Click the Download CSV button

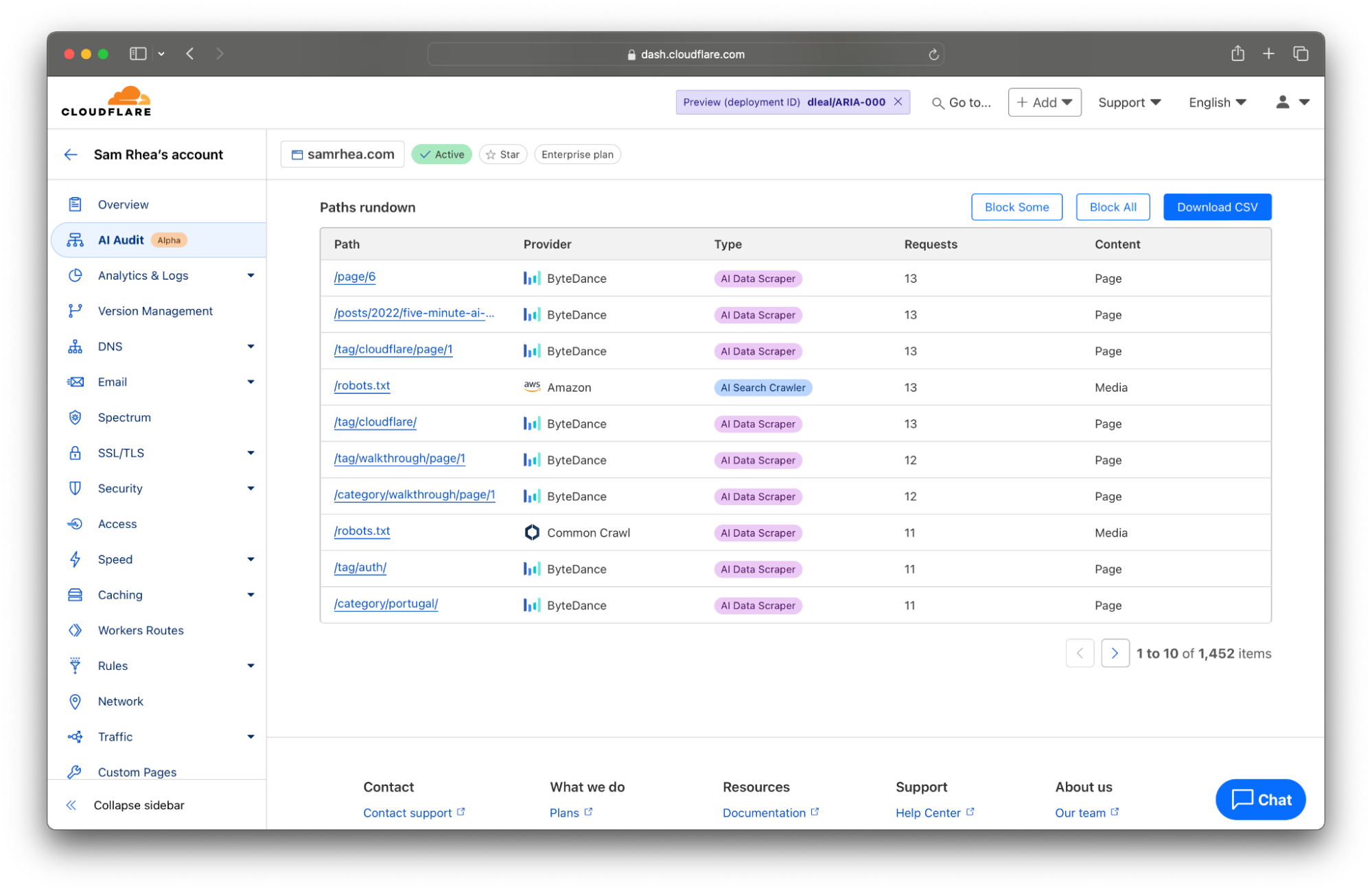(x=1217, y=207)
